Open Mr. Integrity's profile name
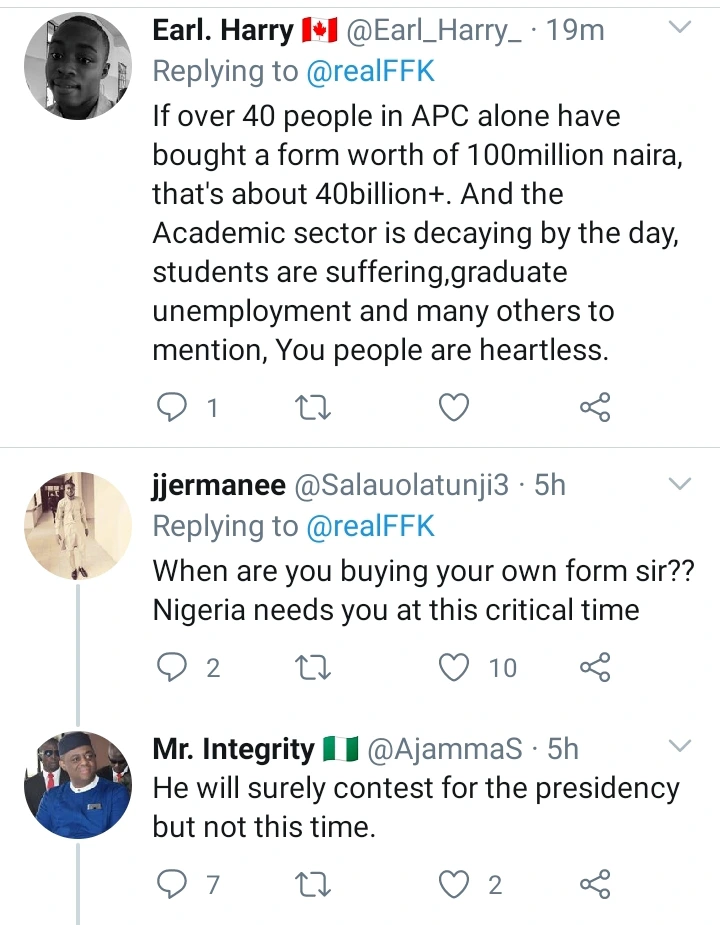This screenshot has width=720, height=925. coord(233,749)
